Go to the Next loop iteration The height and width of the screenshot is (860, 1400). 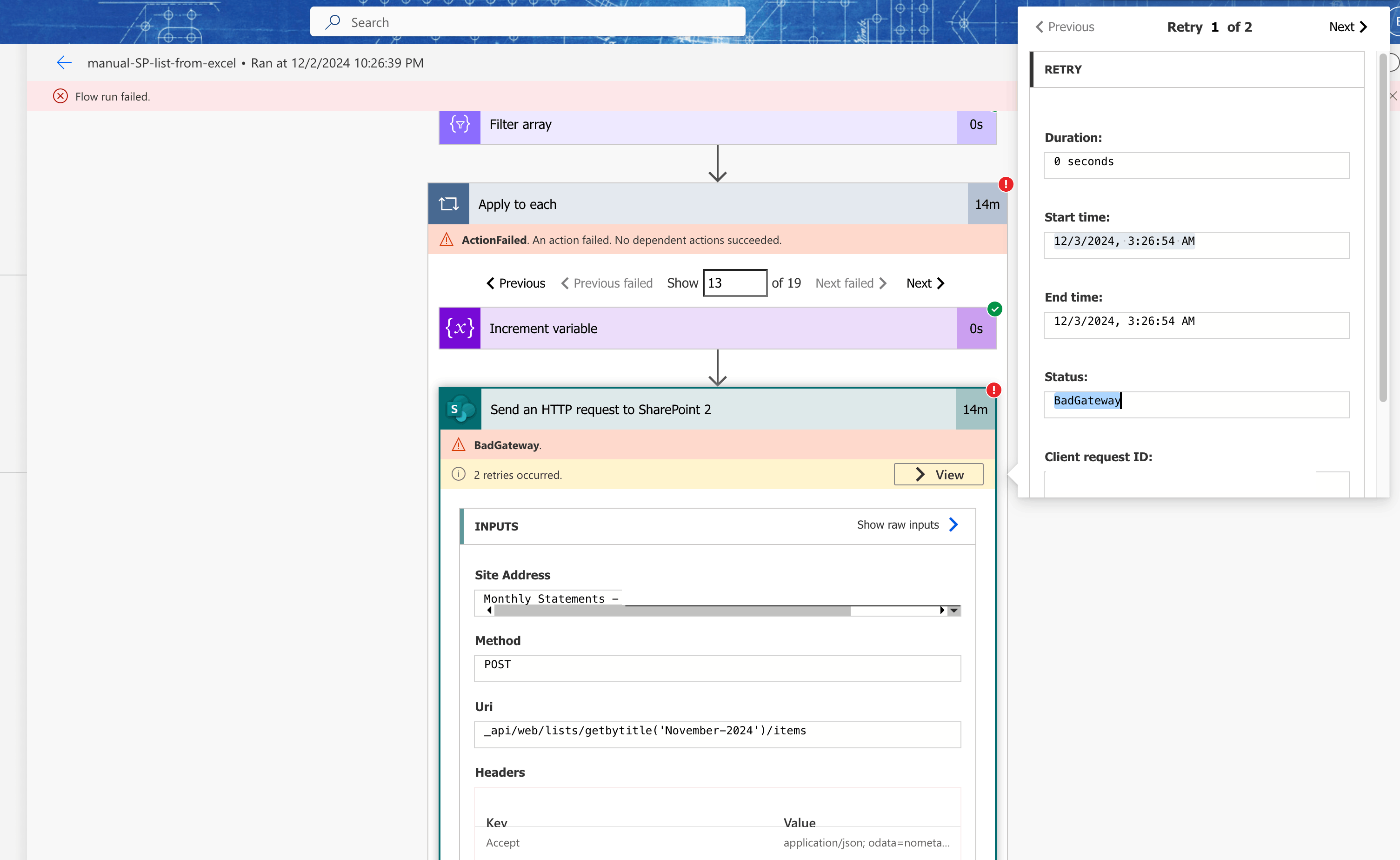925,283
